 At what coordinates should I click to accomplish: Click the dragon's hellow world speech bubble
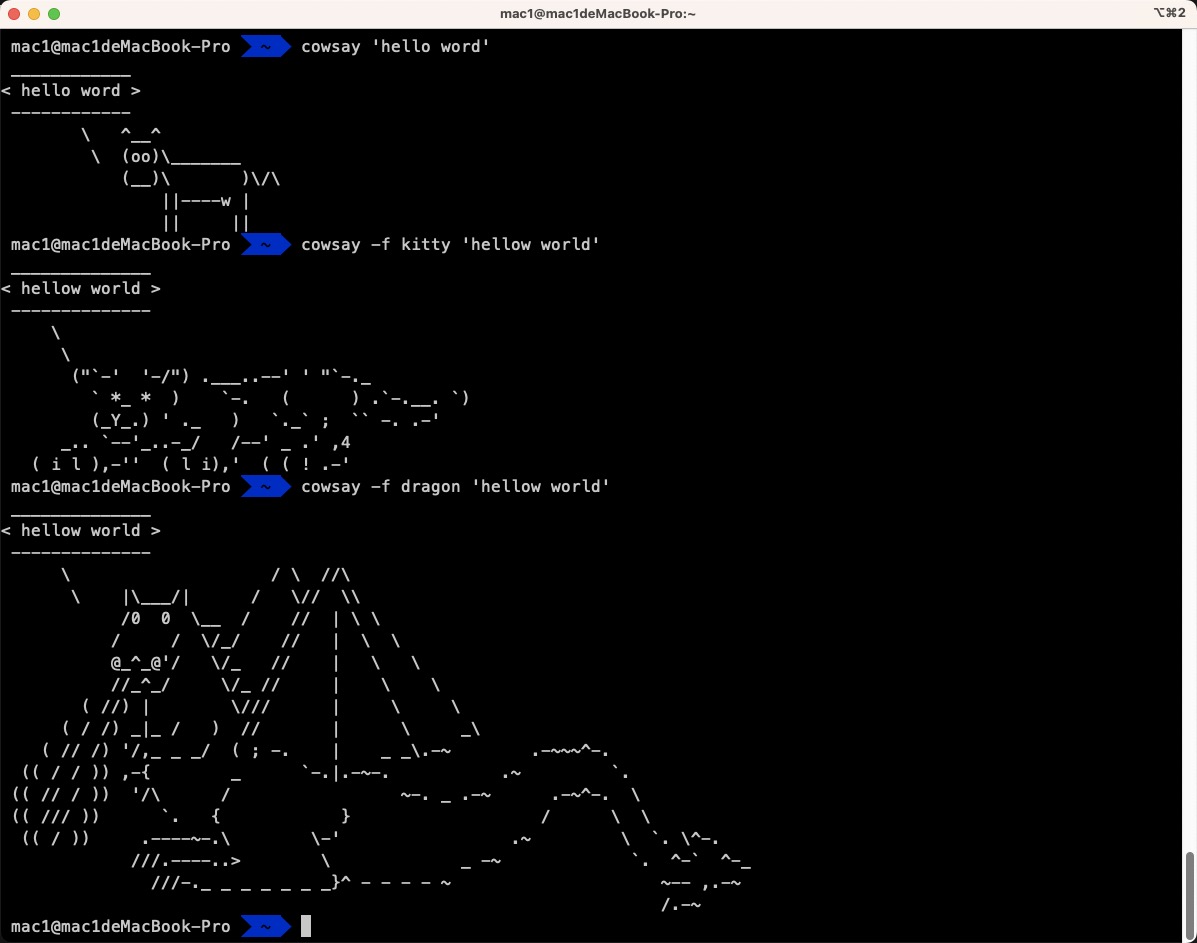tap(80, 530)
